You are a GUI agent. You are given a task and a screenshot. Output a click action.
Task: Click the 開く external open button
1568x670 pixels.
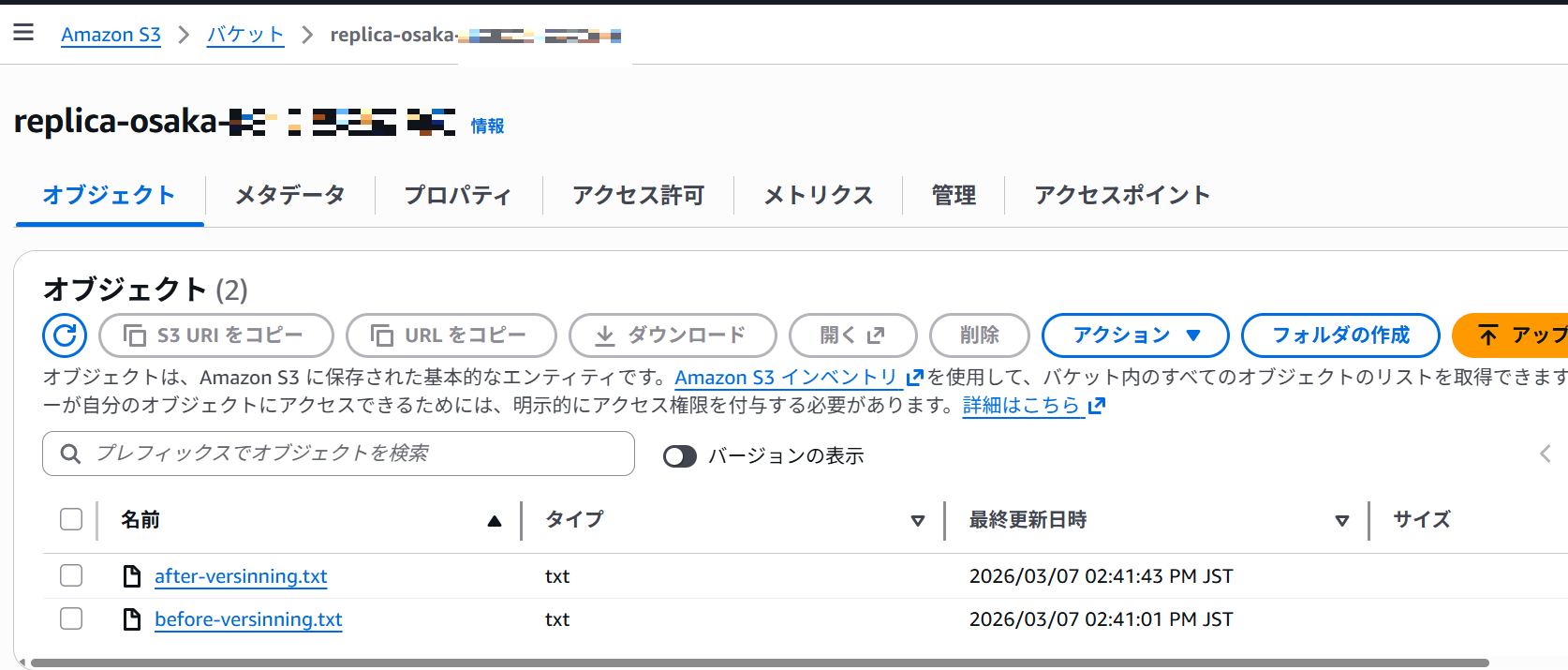tap(852, 335)
